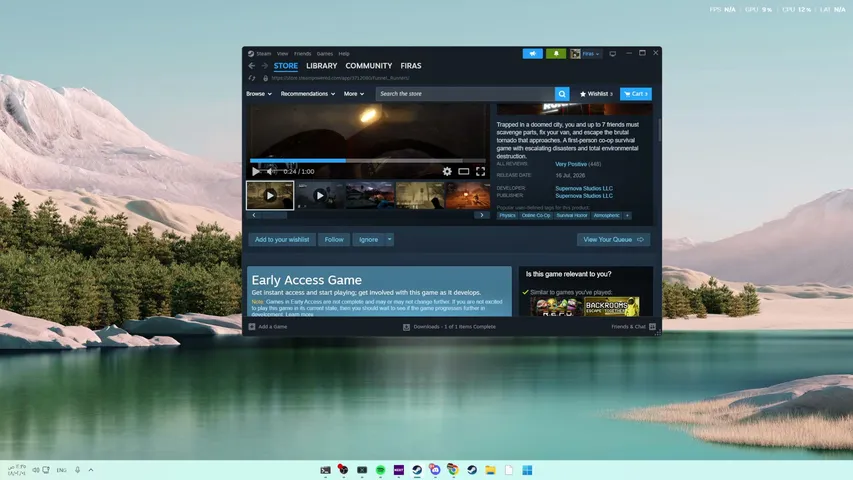Switch to the LIBRARY tab
Screen dimensions: 853x480
click(x=322, y=66)
